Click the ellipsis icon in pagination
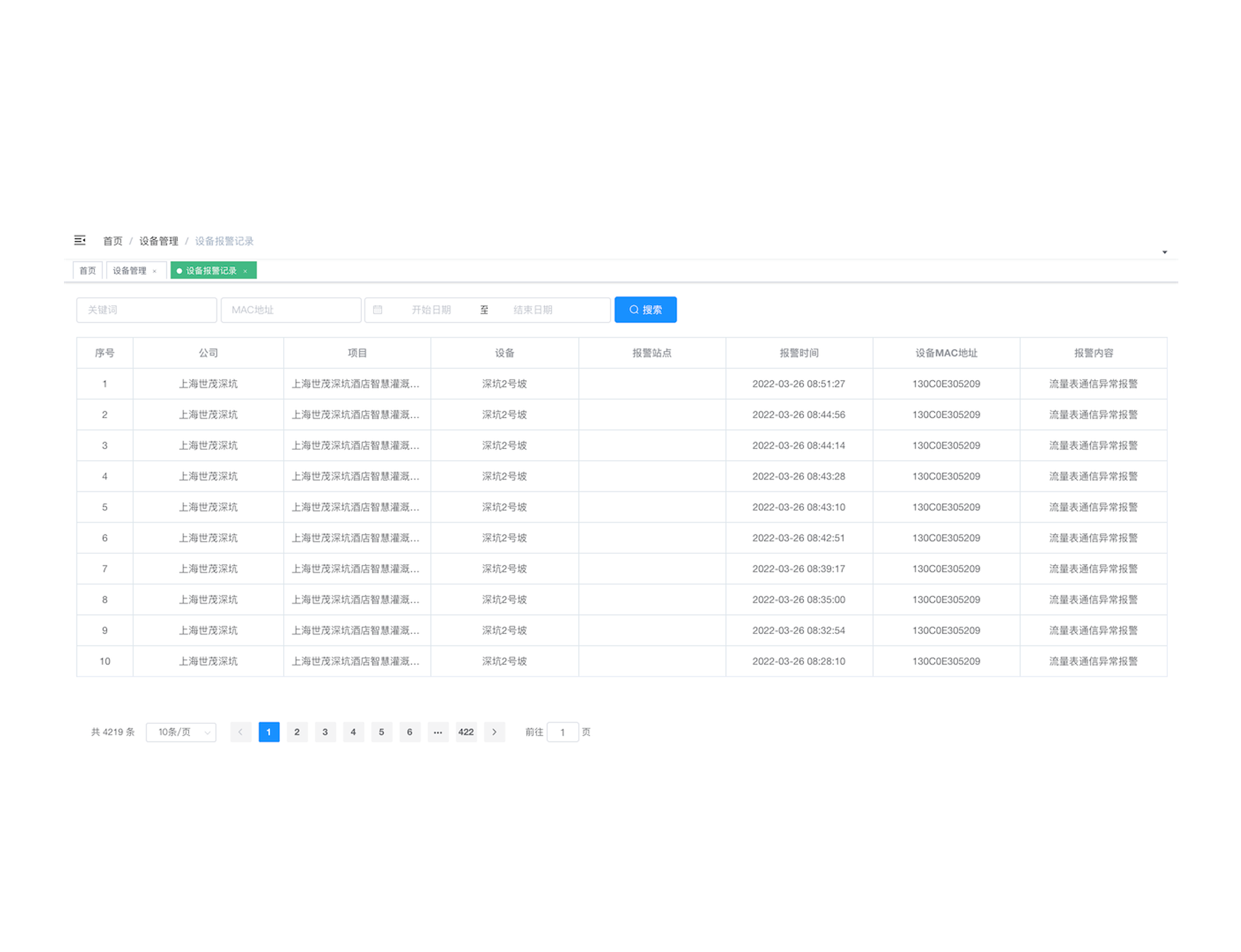 coord(438,732)
